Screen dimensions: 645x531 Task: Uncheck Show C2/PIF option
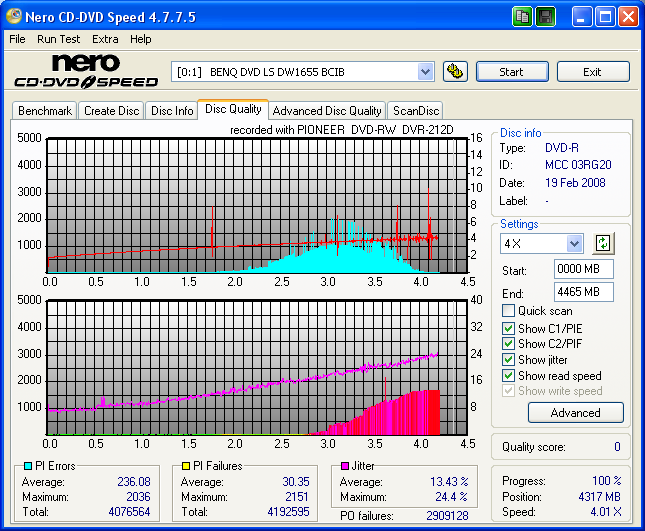pos(508,343)
